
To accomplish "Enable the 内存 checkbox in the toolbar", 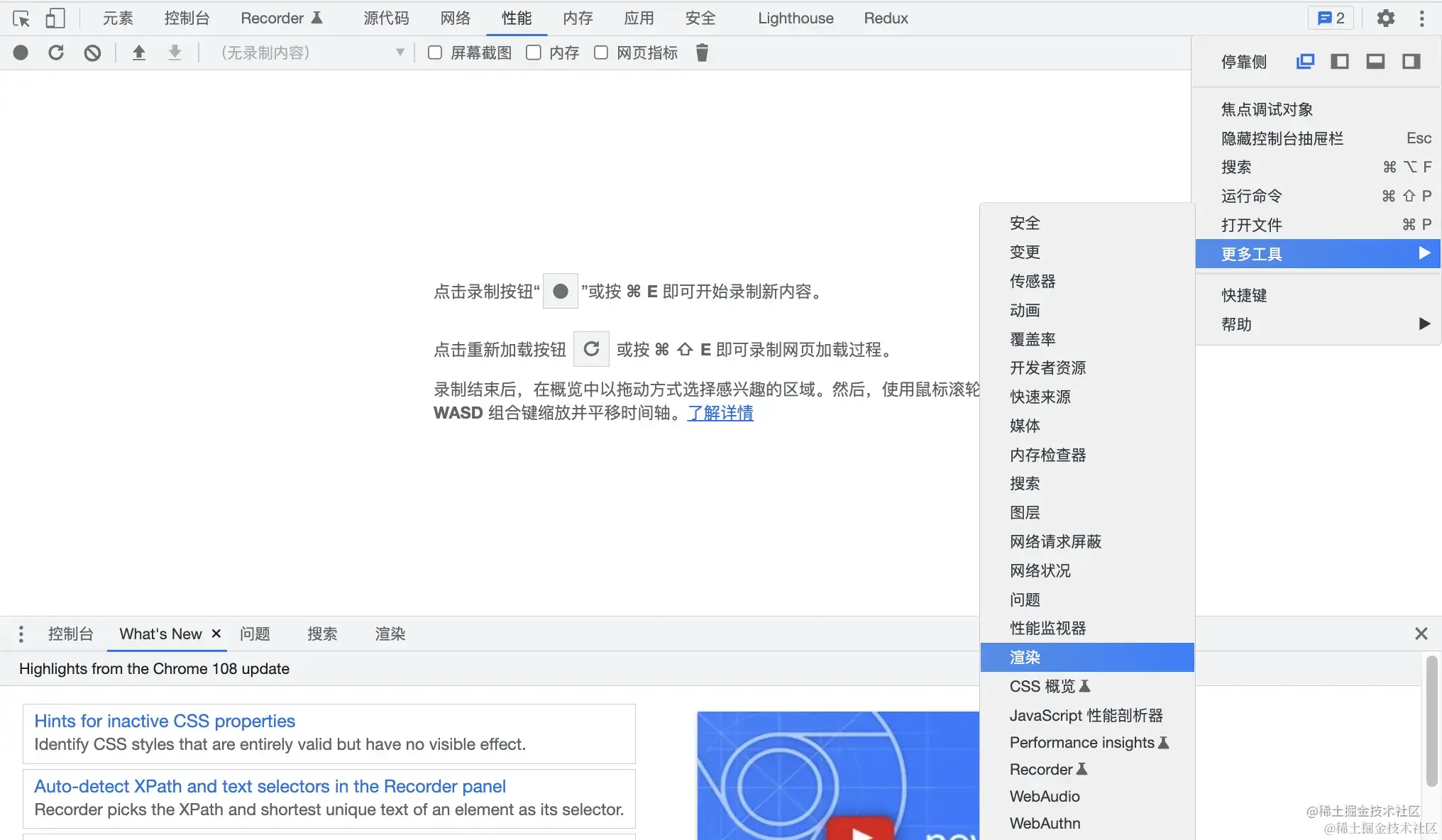I will (534, 52).
